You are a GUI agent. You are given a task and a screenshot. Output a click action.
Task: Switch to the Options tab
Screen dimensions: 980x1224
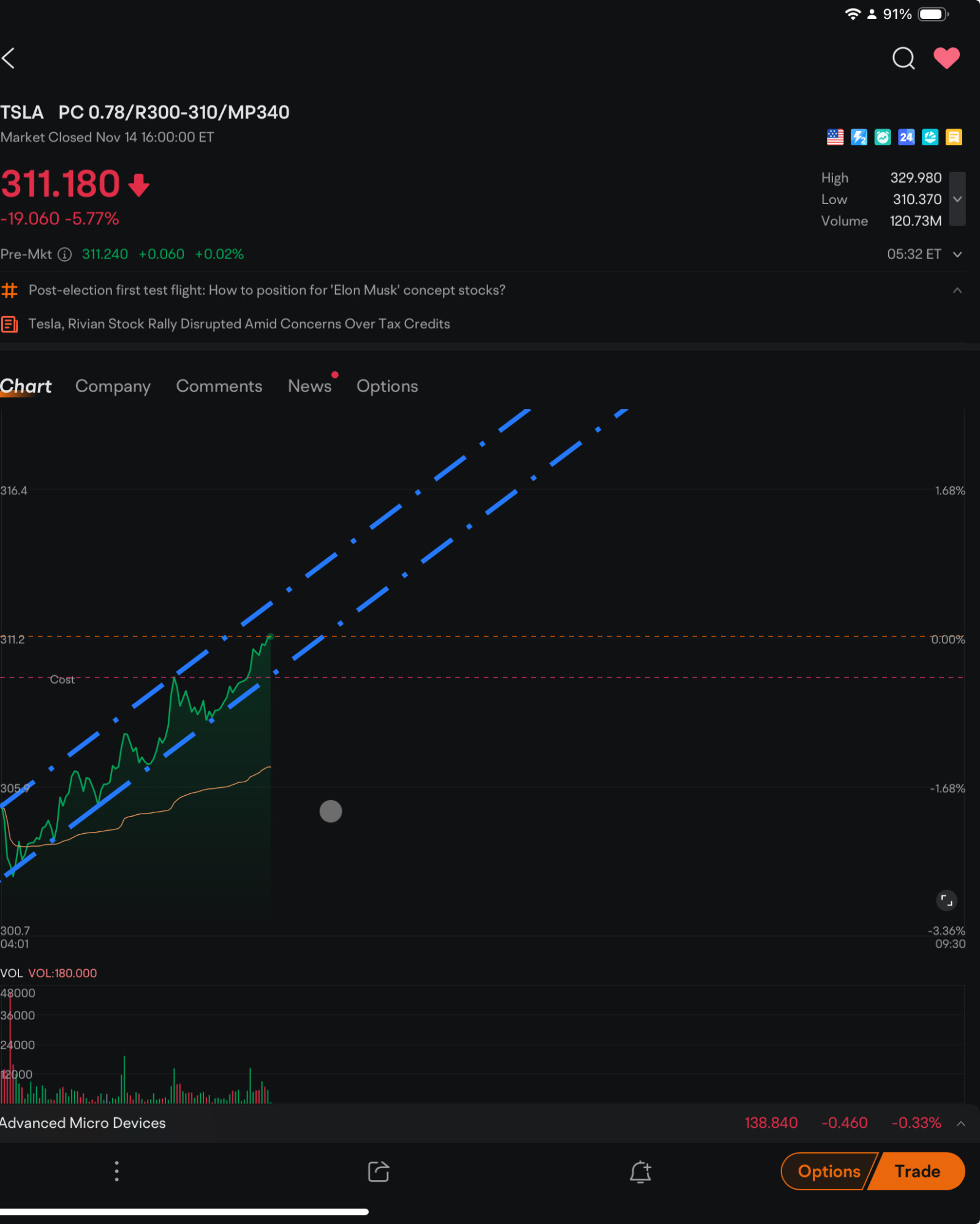tap(387, 387)
